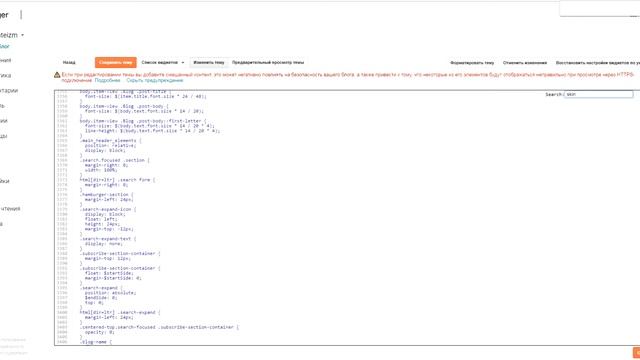The image size is (640, 360).
Task: Click the line 'html[dir=ltr] .search form {'
Action: 118,180
